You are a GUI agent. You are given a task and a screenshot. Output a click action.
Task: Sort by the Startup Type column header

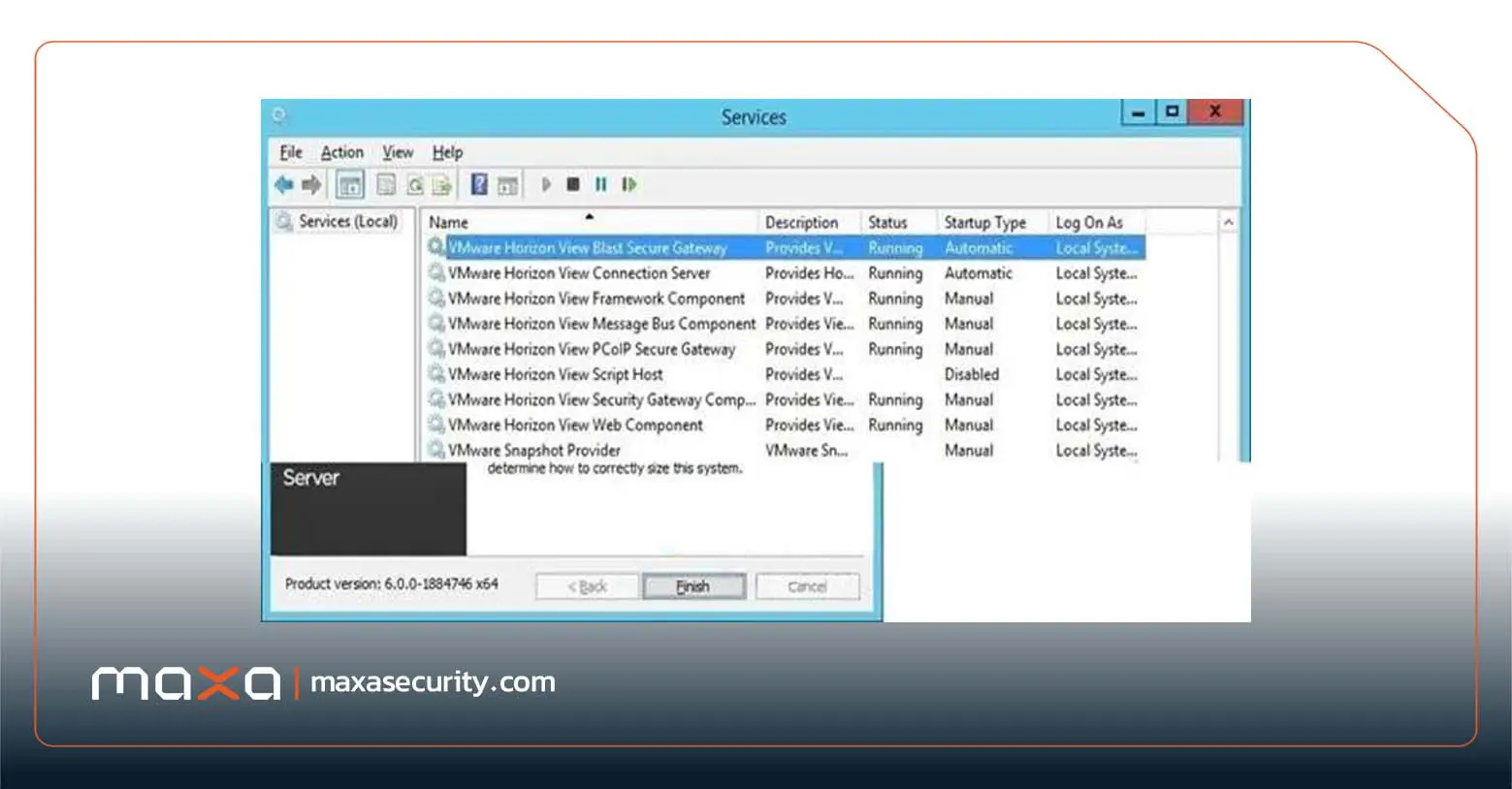point(992,222)
